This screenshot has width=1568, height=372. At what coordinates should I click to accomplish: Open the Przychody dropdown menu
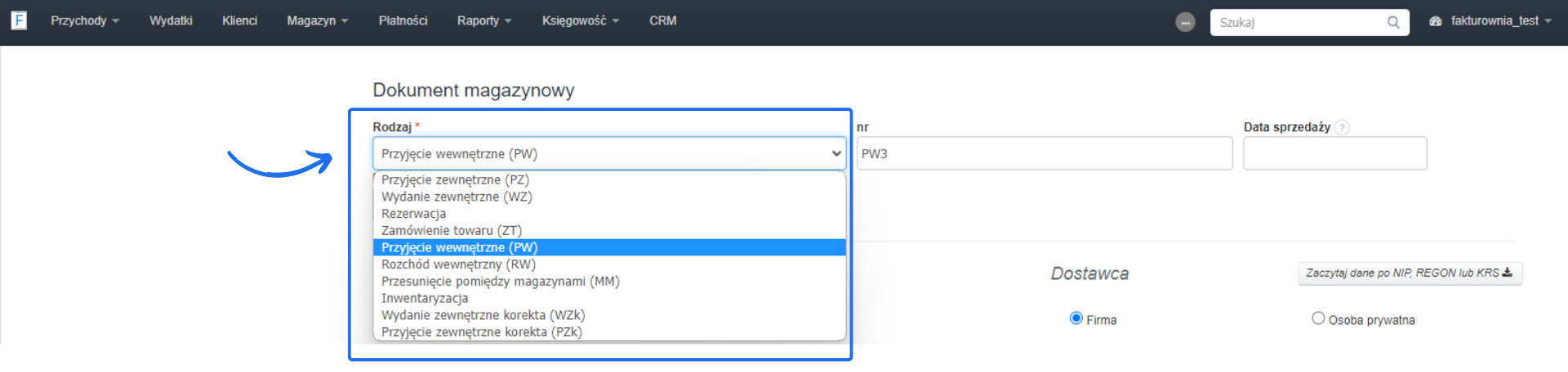[x=84, y=21]
